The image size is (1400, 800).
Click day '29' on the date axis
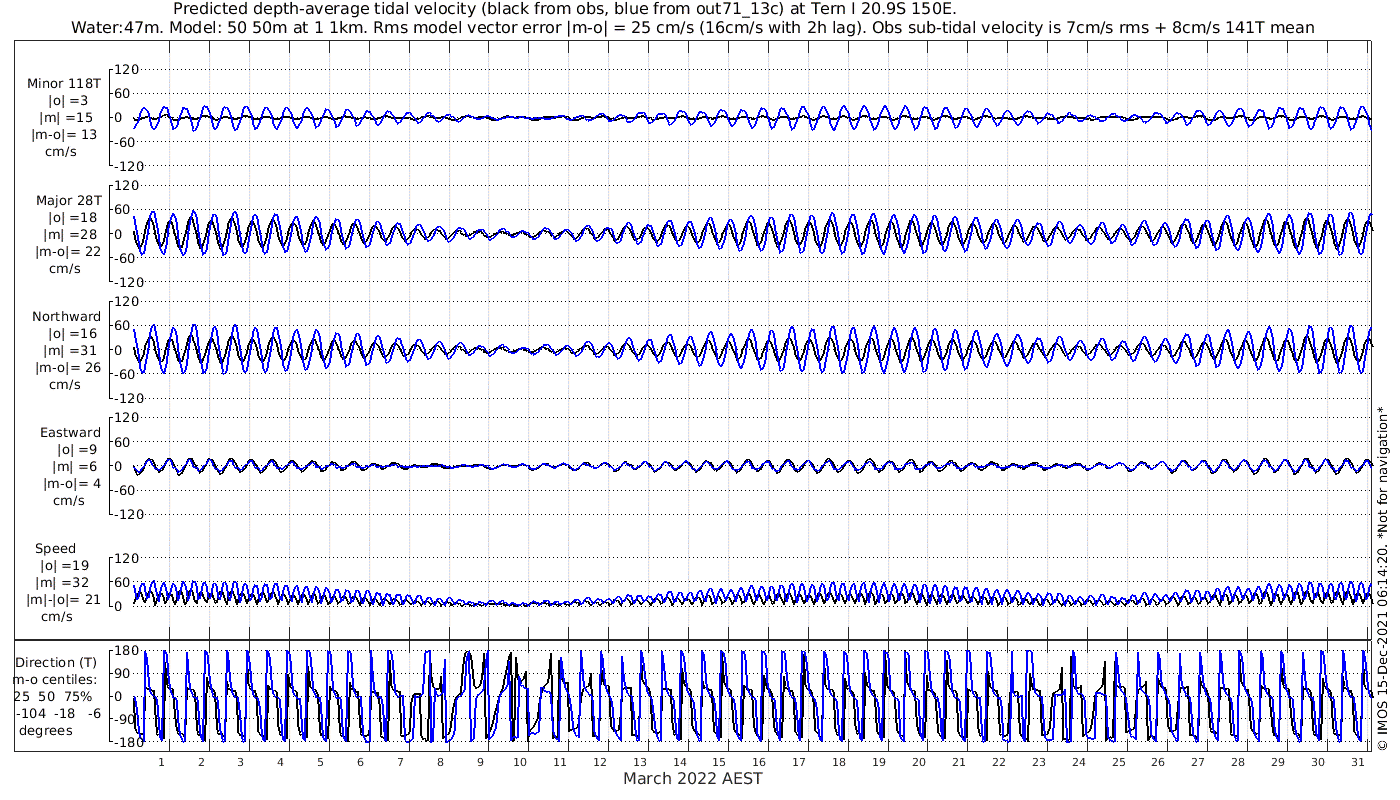click(1278, 761)
